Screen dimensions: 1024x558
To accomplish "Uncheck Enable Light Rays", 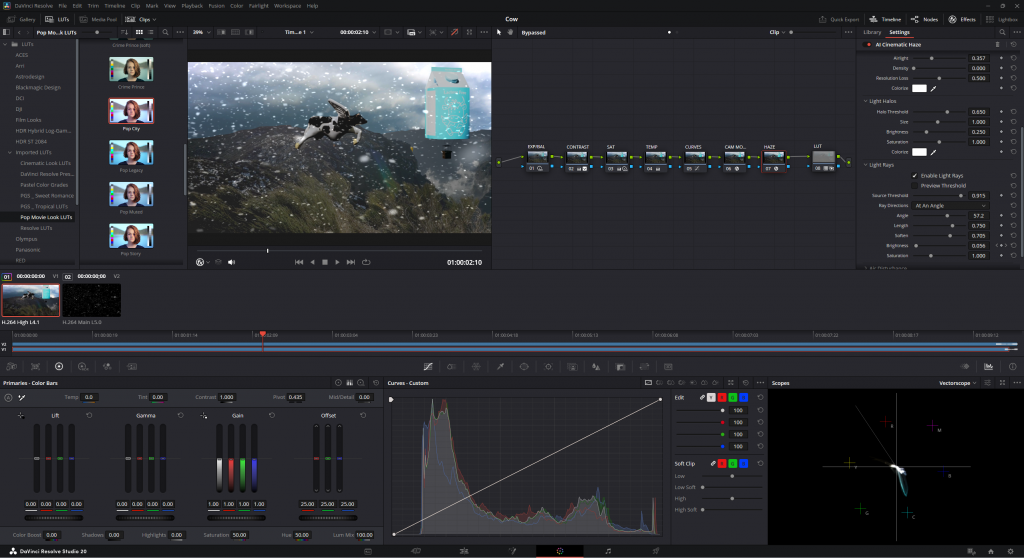I will tap(914, 176).
